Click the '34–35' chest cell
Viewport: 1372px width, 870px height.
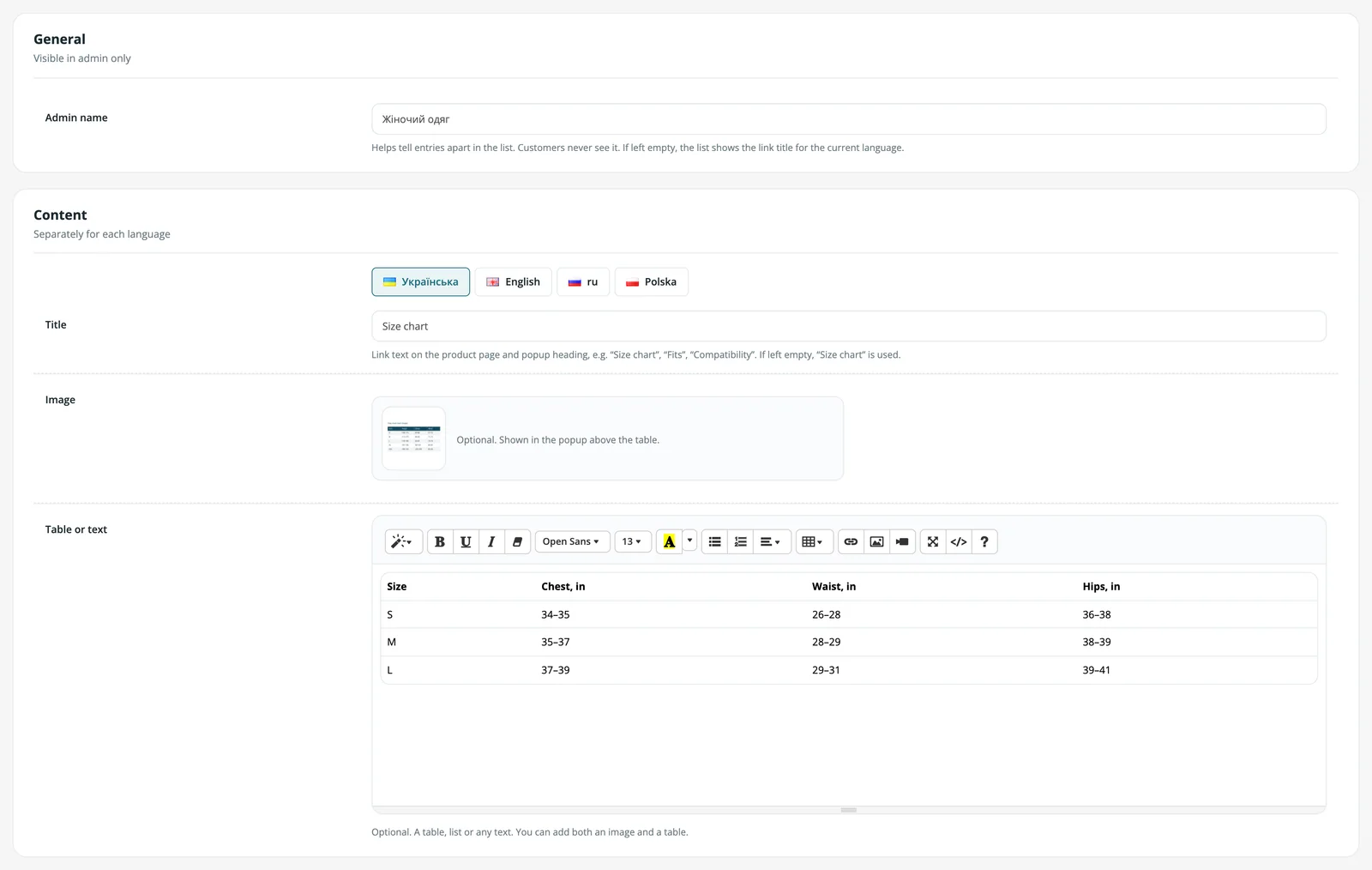(671, 614)
